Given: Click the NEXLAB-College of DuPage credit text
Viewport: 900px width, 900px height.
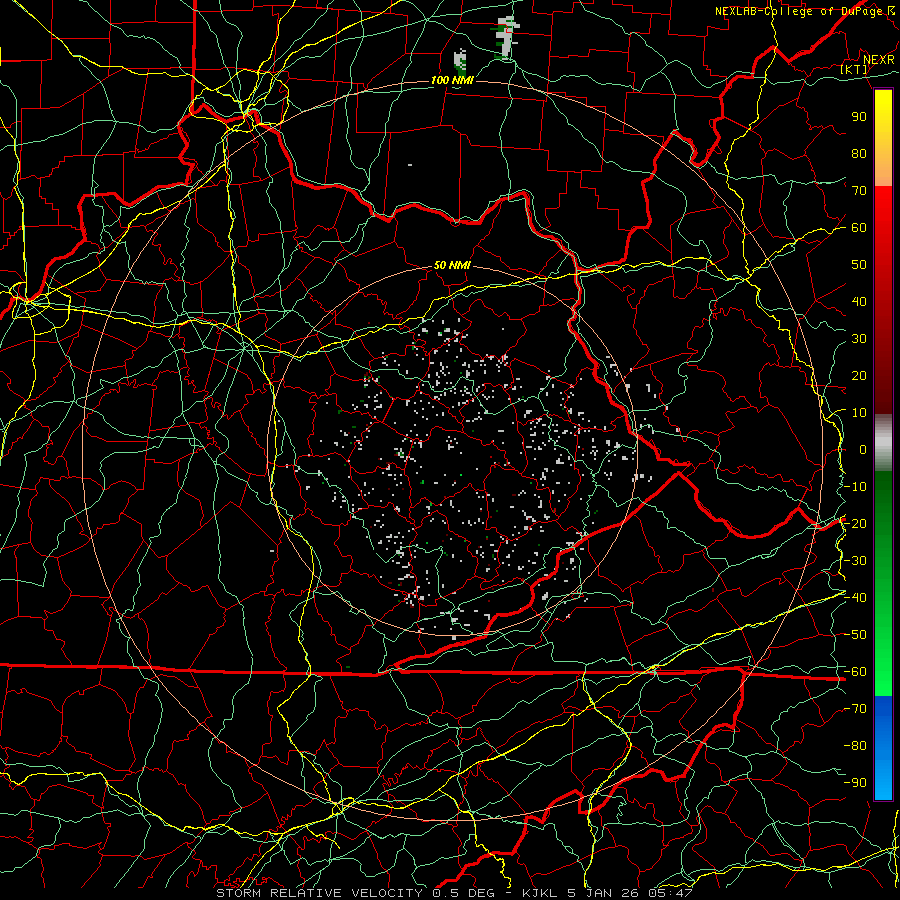Looking at the screenshot, I should (799, 11).
